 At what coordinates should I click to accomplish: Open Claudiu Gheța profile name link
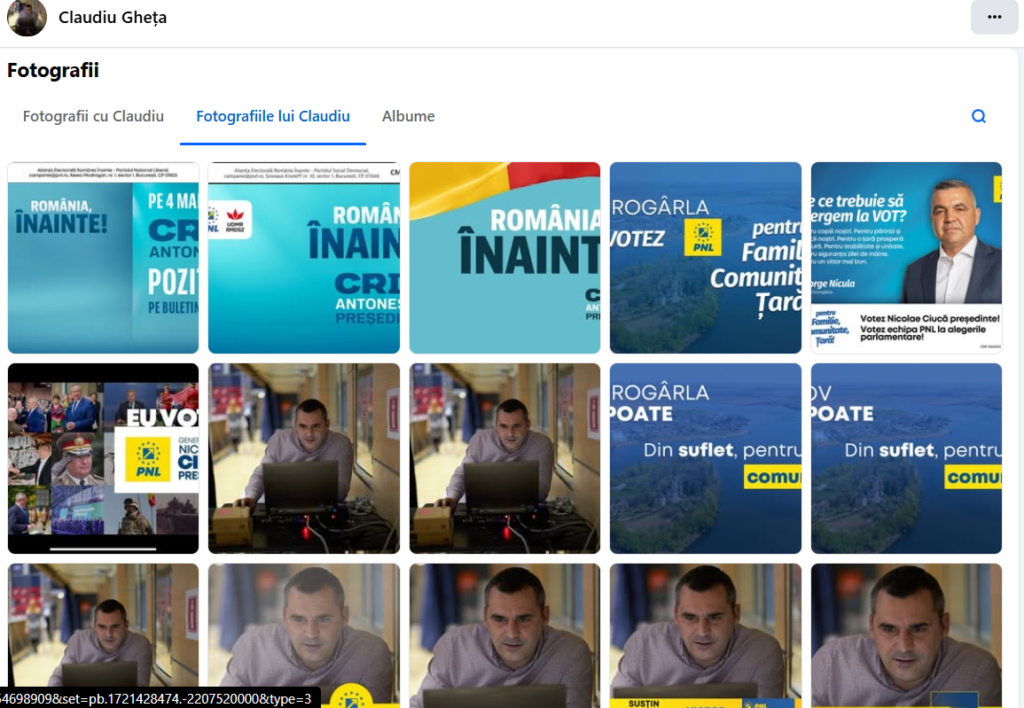tap(112, 18)
